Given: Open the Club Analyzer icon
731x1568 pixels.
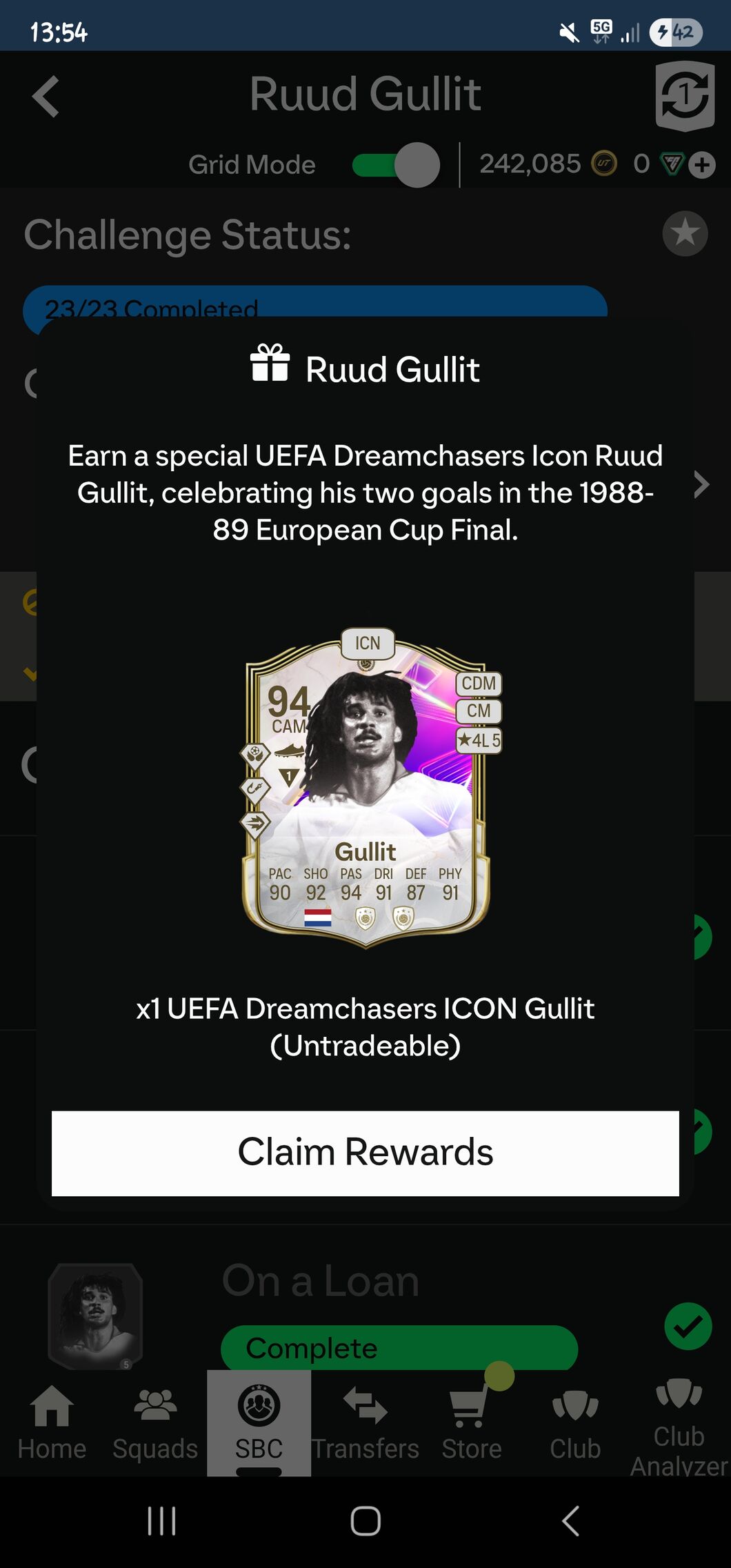Looking at the screenshot, I should point(679,1392).
